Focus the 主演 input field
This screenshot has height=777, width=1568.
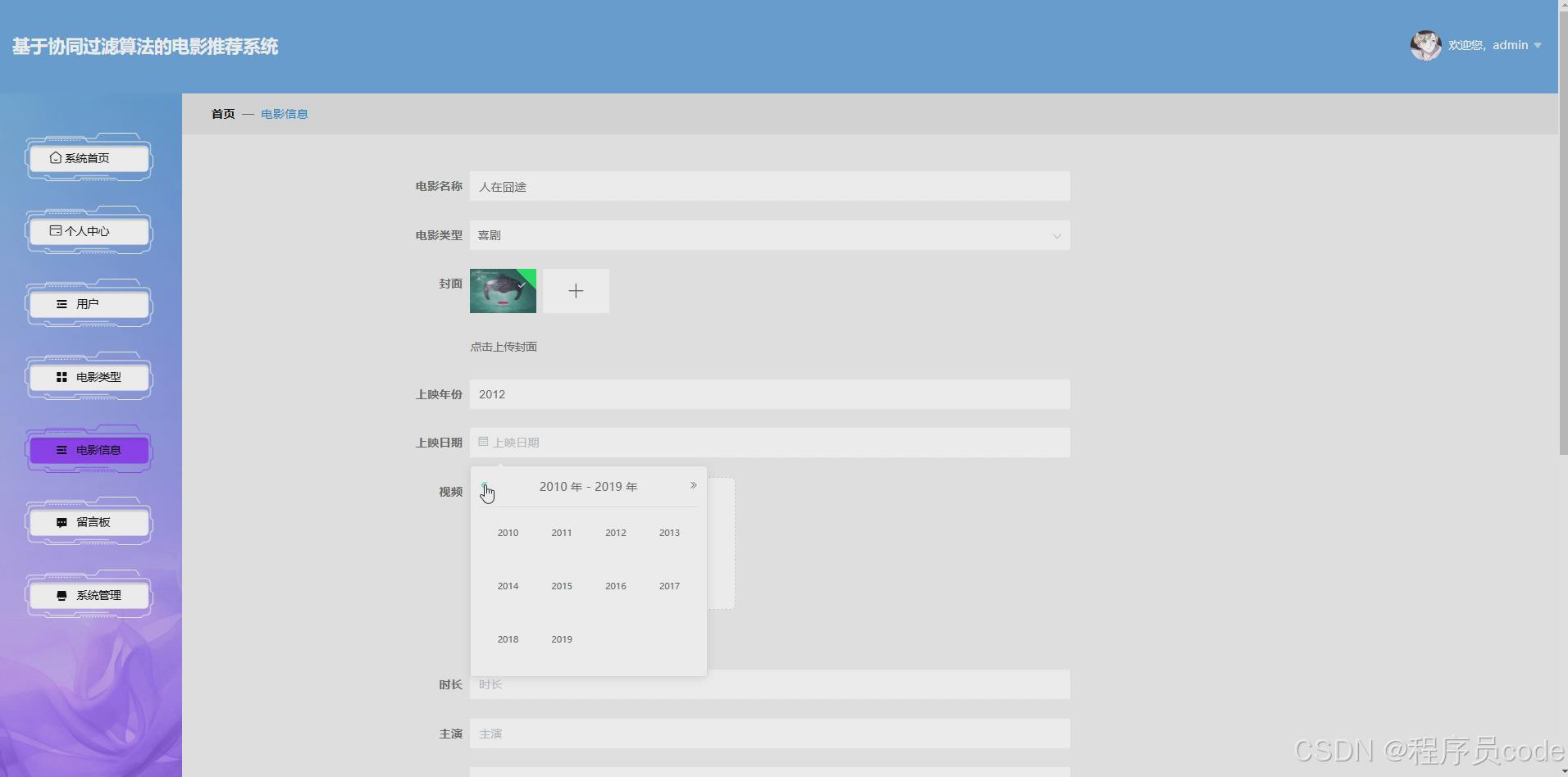[769, 734]
